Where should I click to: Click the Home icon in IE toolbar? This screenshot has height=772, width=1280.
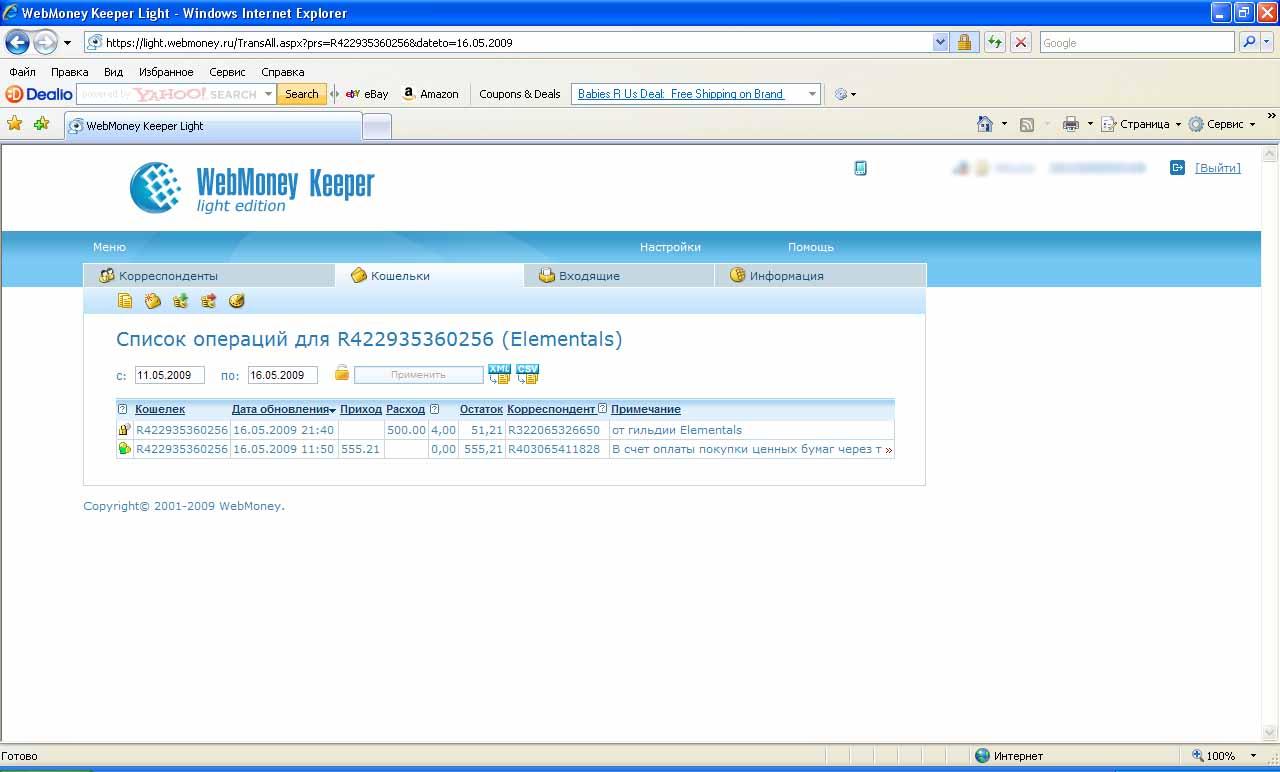[985, 124]
